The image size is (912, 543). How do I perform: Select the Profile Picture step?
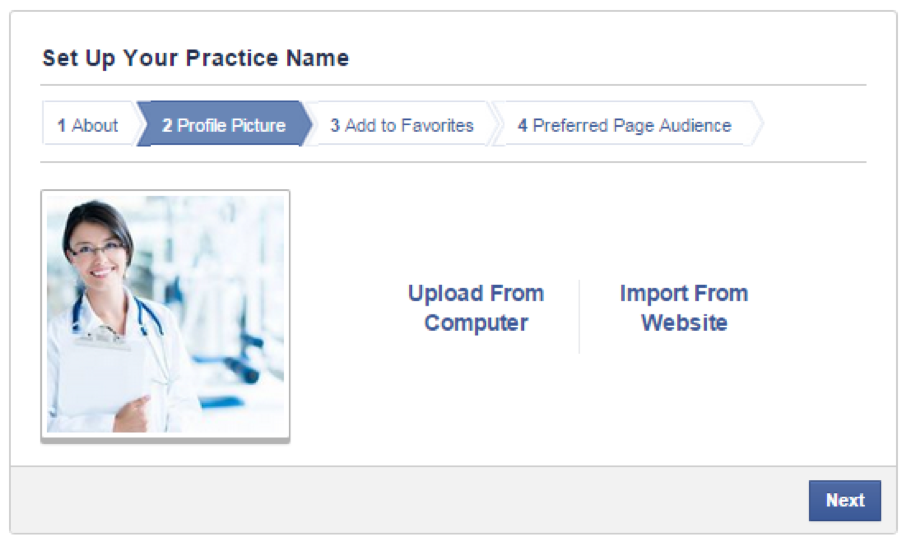(x=224, y=124)
